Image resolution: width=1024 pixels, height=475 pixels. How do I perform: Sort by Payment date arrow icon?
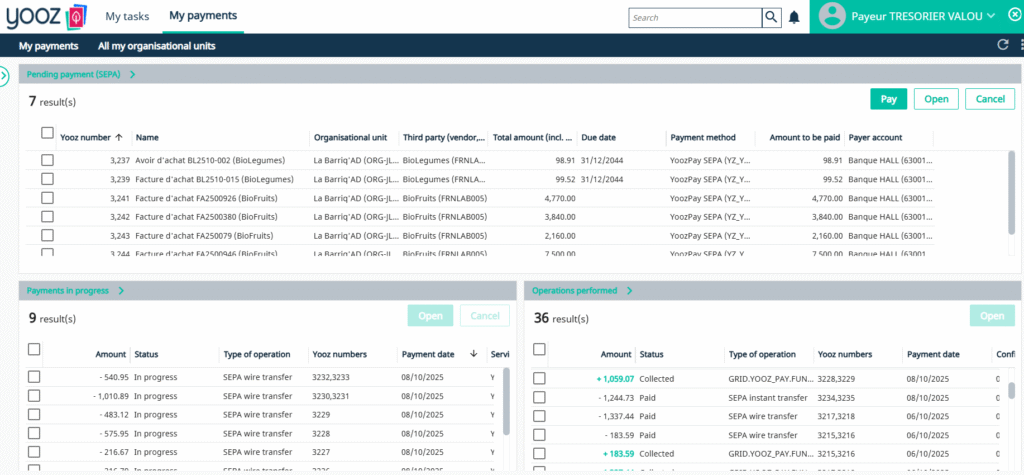click(473, 354)
